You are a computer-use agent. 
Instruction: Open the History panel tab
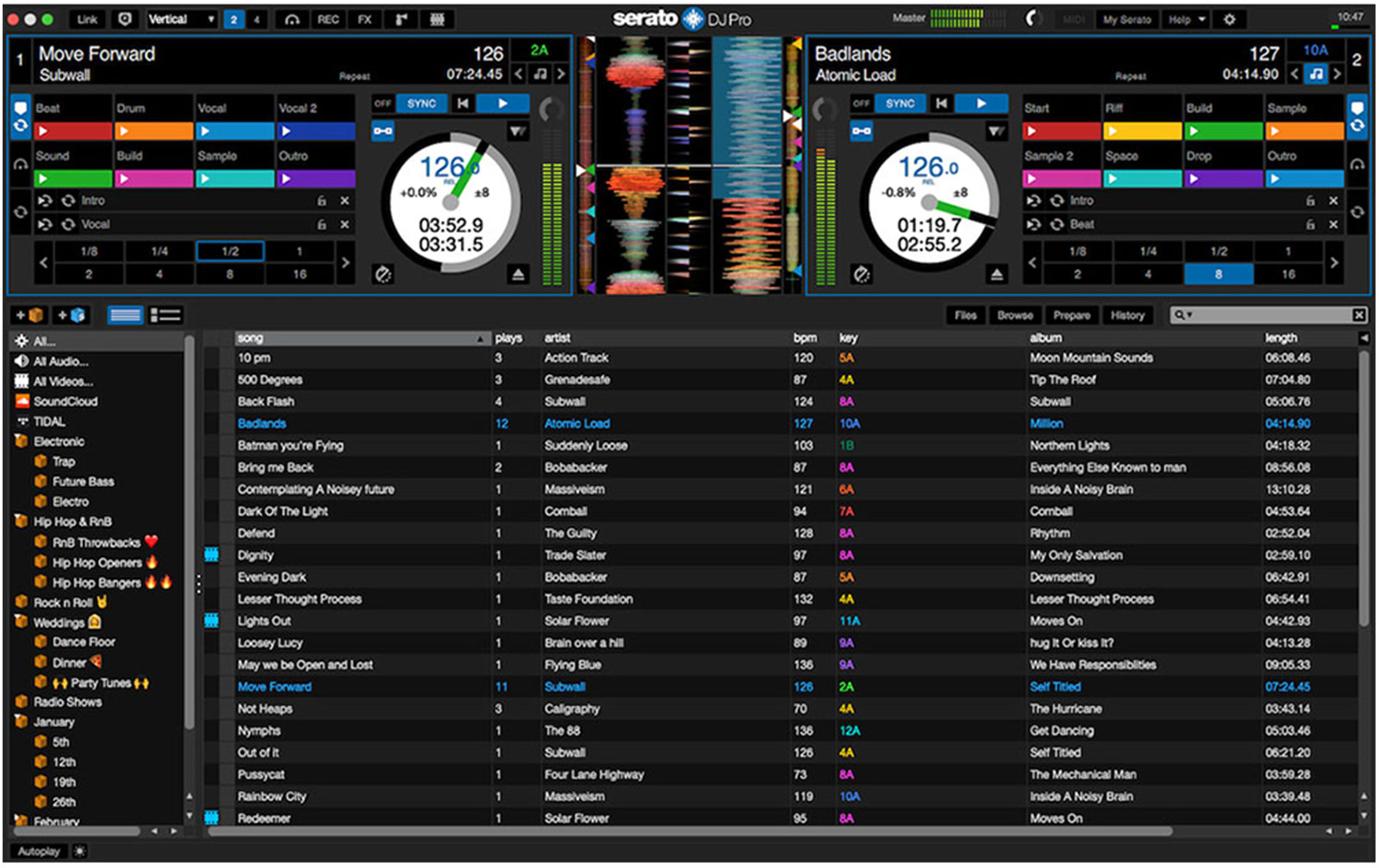(1127, 315)
